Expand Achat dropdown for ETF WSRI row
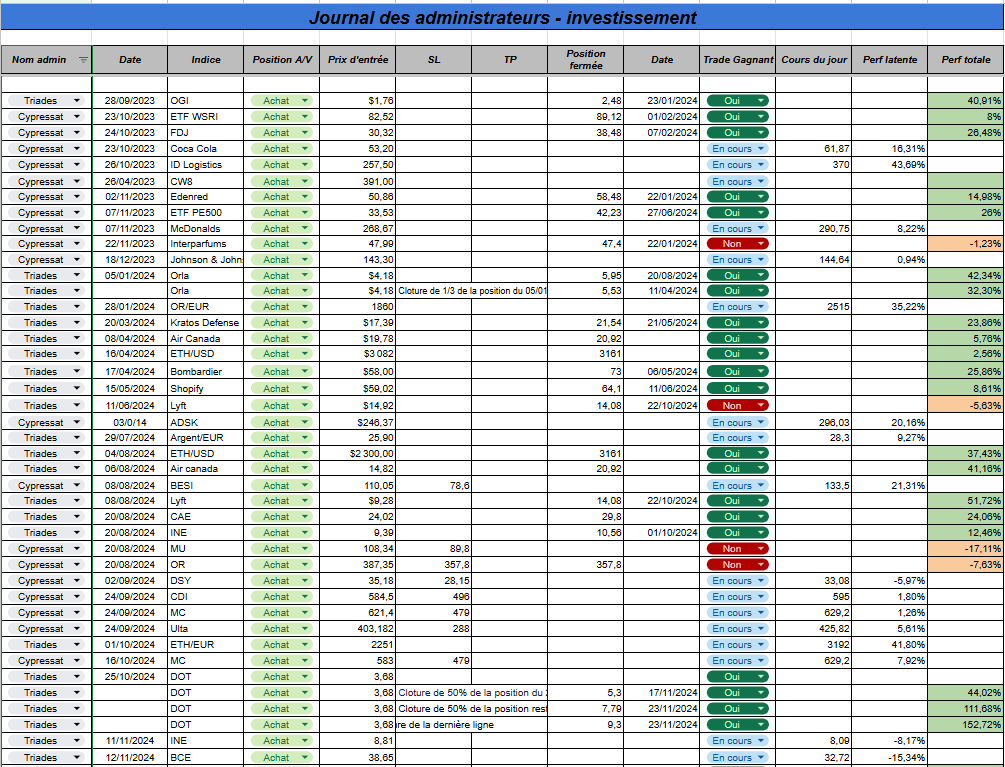 pos(305,117)
